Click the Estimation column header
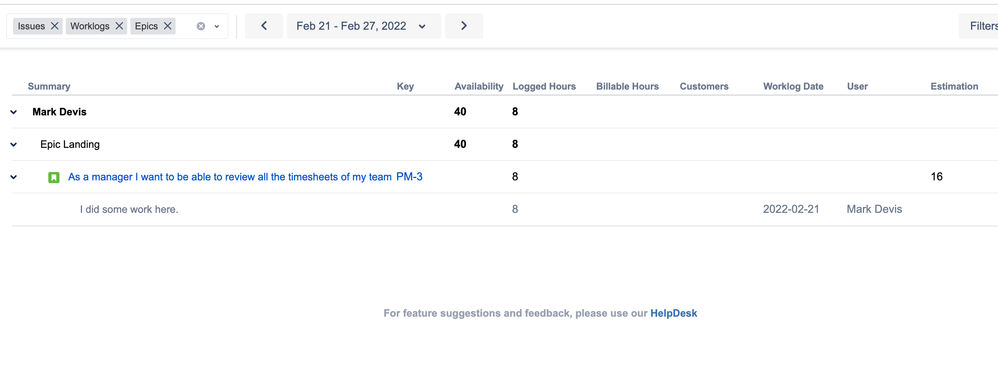 954,87
